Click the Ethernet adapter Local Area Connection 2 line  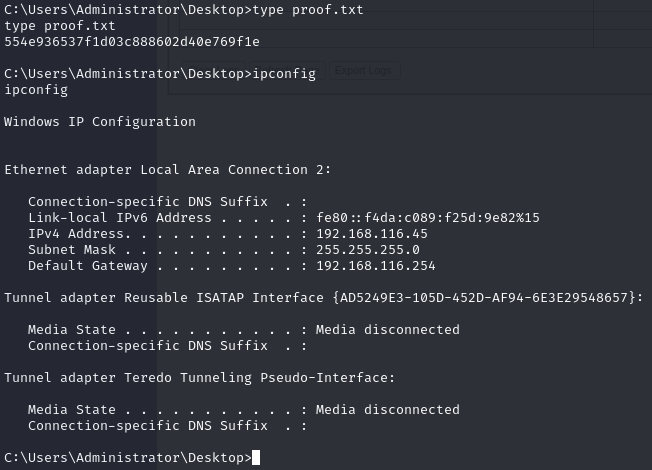168,170
